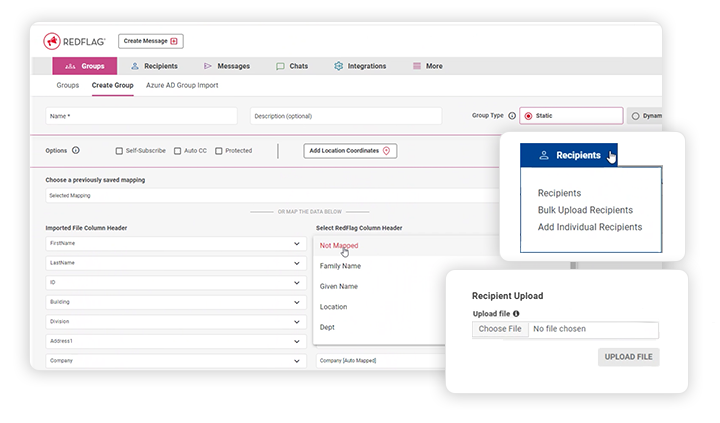Click the Chats speech bubble icon

(x=280, y=66)
